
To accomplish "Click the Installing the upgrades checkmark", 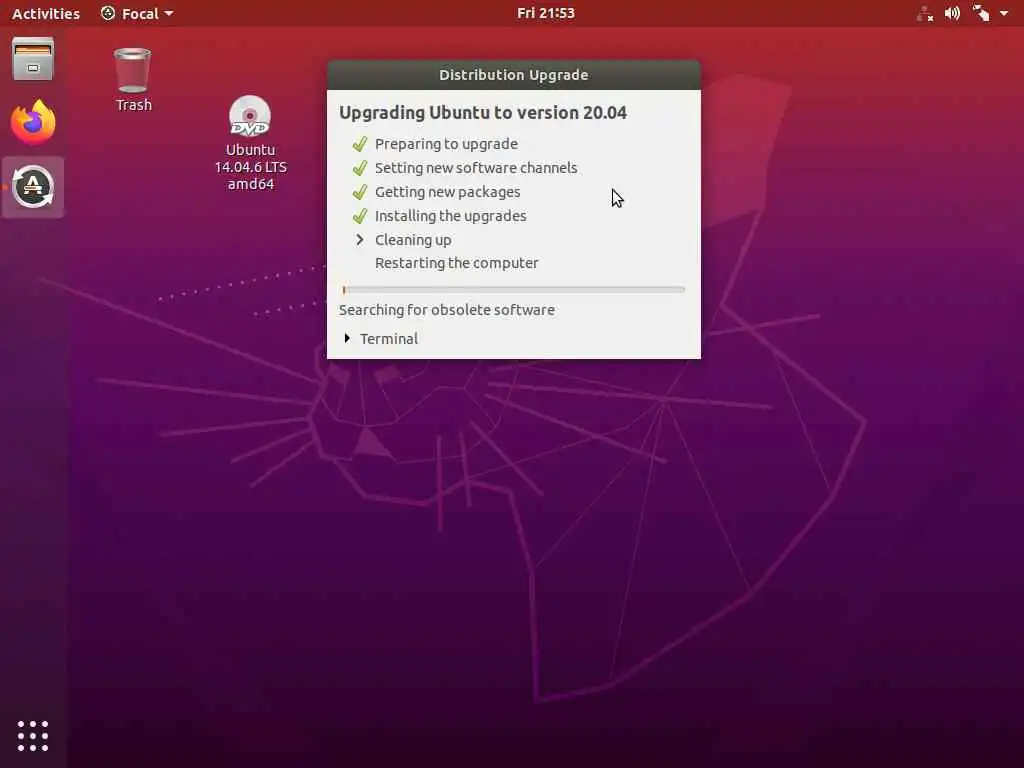I will (360, 216).
